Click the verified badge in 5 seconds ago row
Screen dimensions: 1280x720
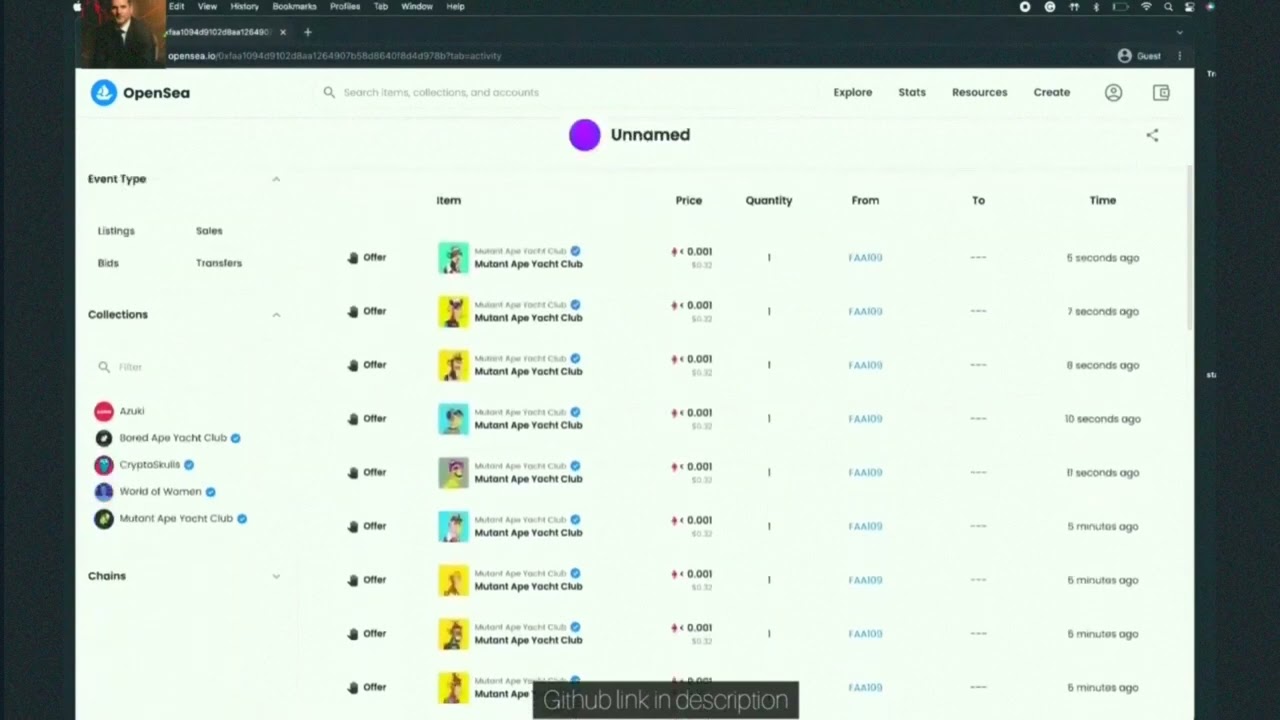576,251
